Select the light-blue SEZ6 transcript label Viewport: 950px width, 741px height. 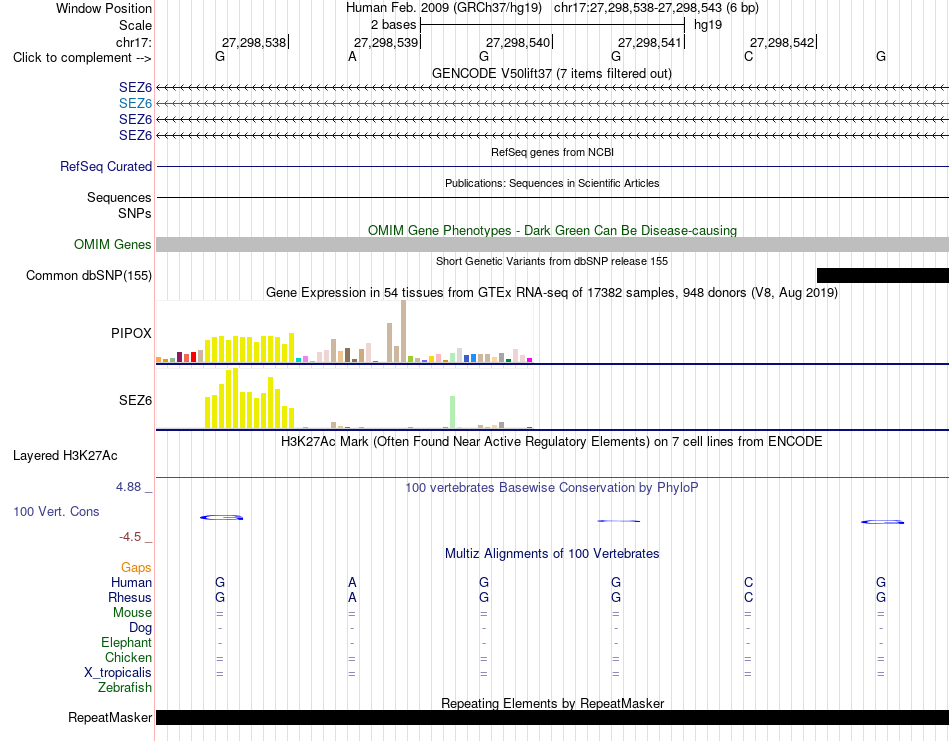[135, 104]
